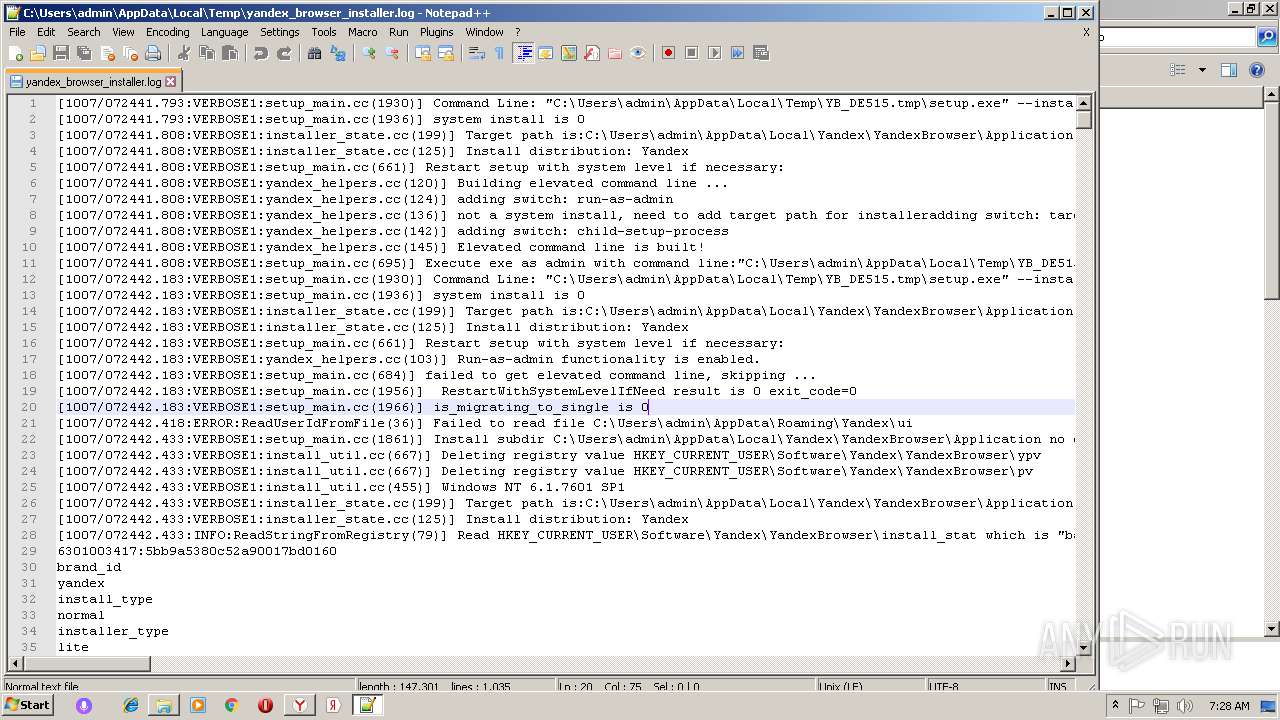Open the Replace dialog icon
1280x720 pixels.
click(337, 53)
